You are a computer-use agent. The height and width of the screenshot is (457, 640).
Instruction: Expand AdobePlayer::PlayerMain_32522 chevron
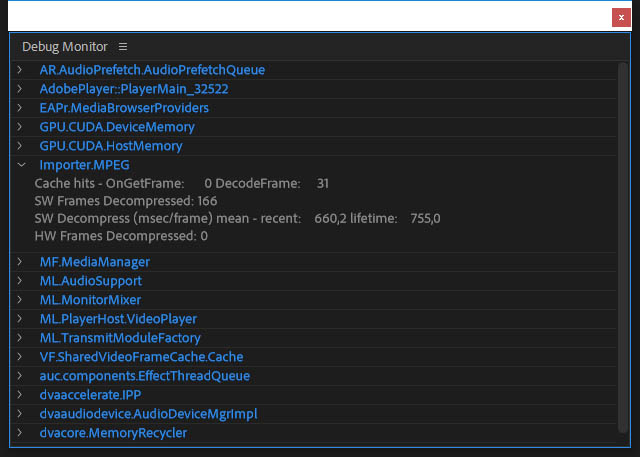pyautogui.click(x=20, y=89)
